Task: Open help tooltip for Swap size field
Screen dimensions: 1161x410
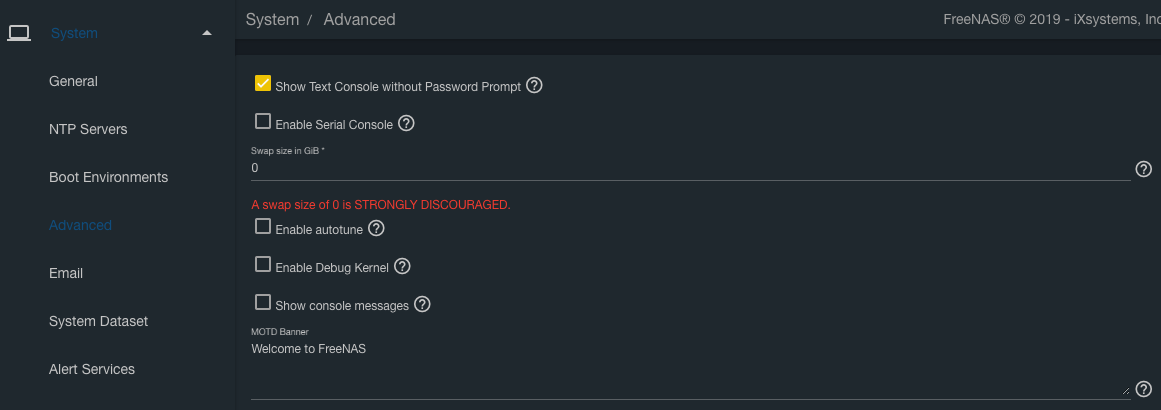Action: click(1144, 169)
